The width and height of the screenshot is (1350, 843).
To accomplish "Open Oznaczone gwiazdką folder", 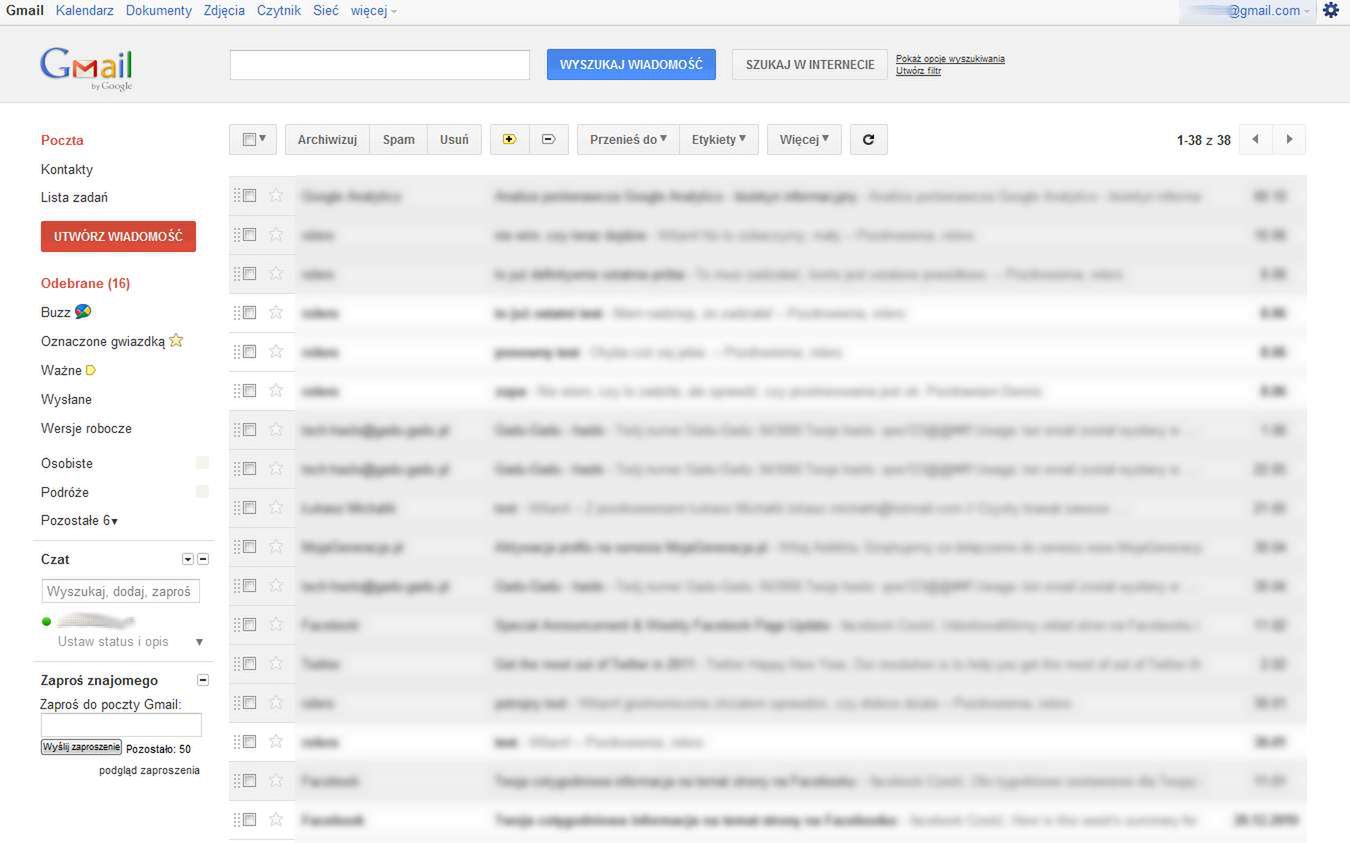I will point(103,341).
